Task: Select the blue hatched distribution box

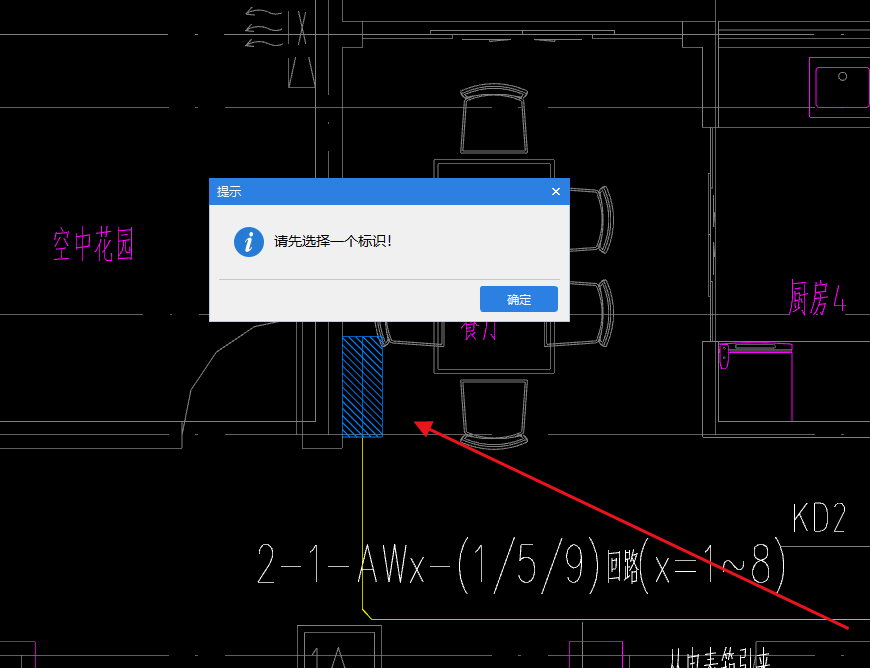Action: tap(362, 386)
